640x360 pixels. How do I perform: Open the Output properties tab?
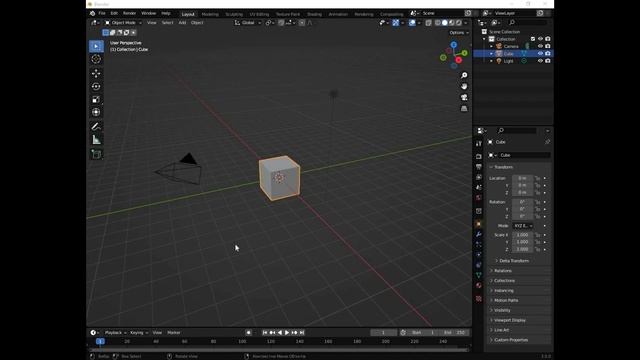coord(479,167)
